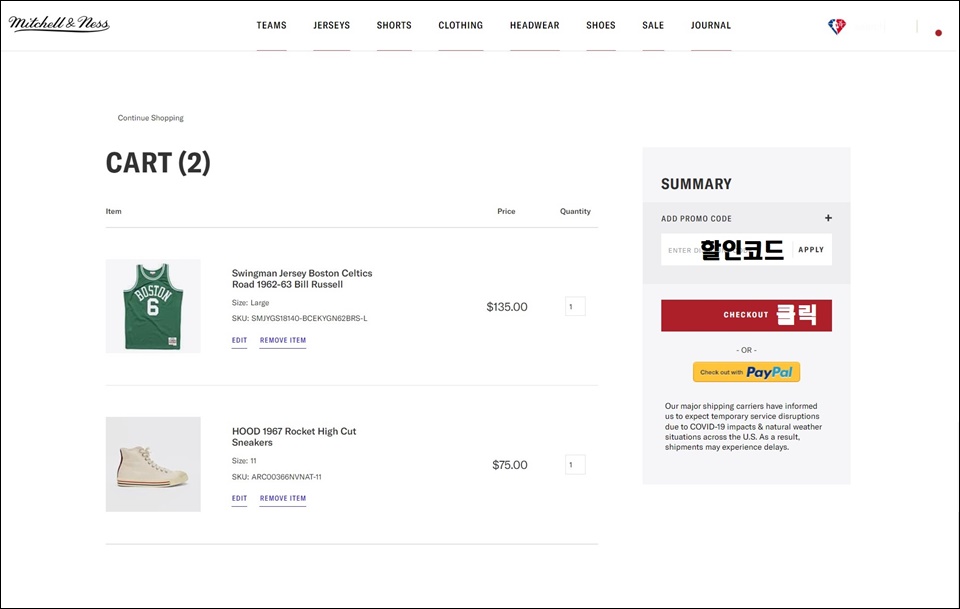Open the SHOES menu
This screenshot has width=960, height=609.
click(601, 25)
